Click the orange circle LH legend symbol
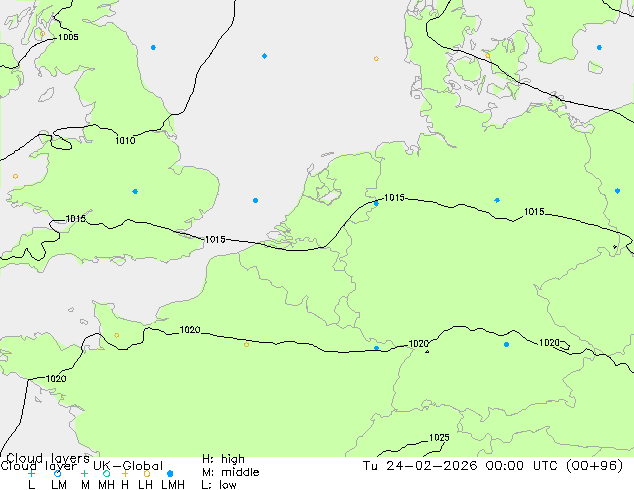Viewport: 634px width, 490px height. (147, 473)
